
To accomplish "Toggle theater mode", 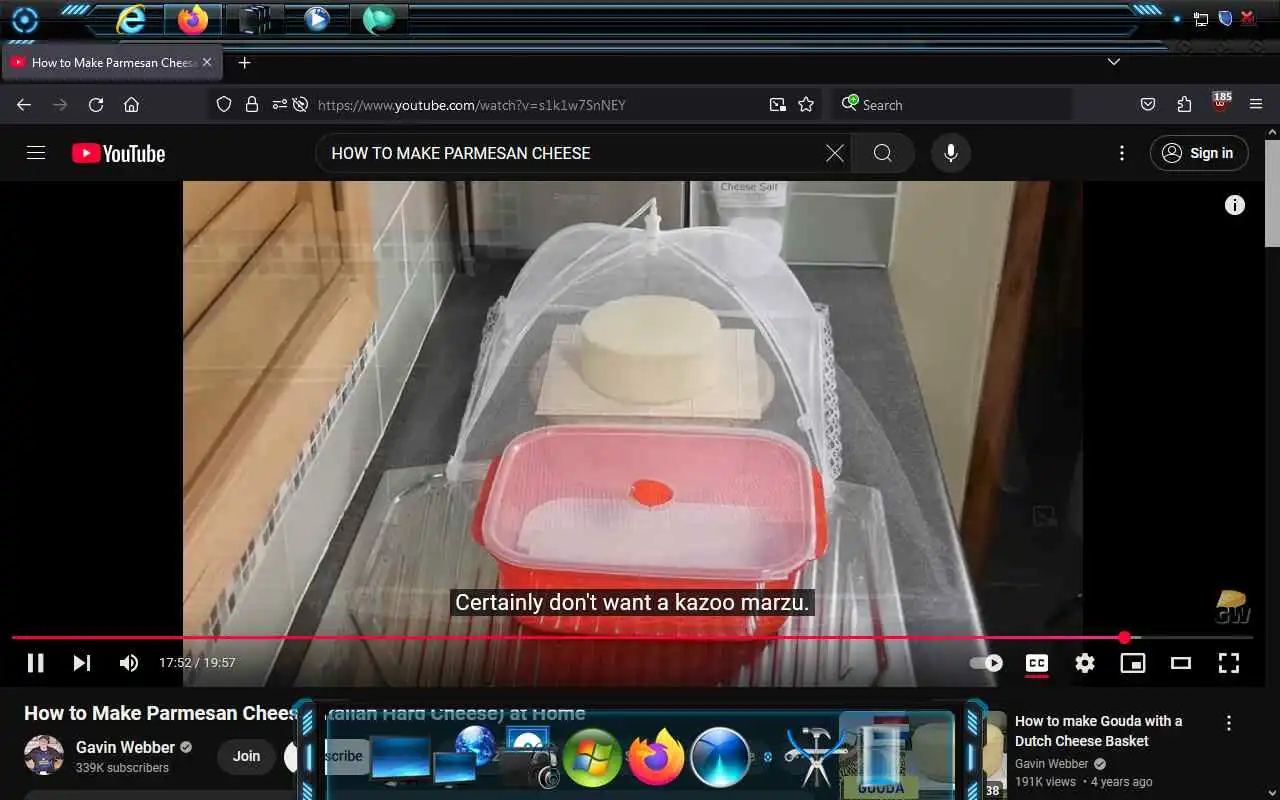I will (x=1181, y=663).
